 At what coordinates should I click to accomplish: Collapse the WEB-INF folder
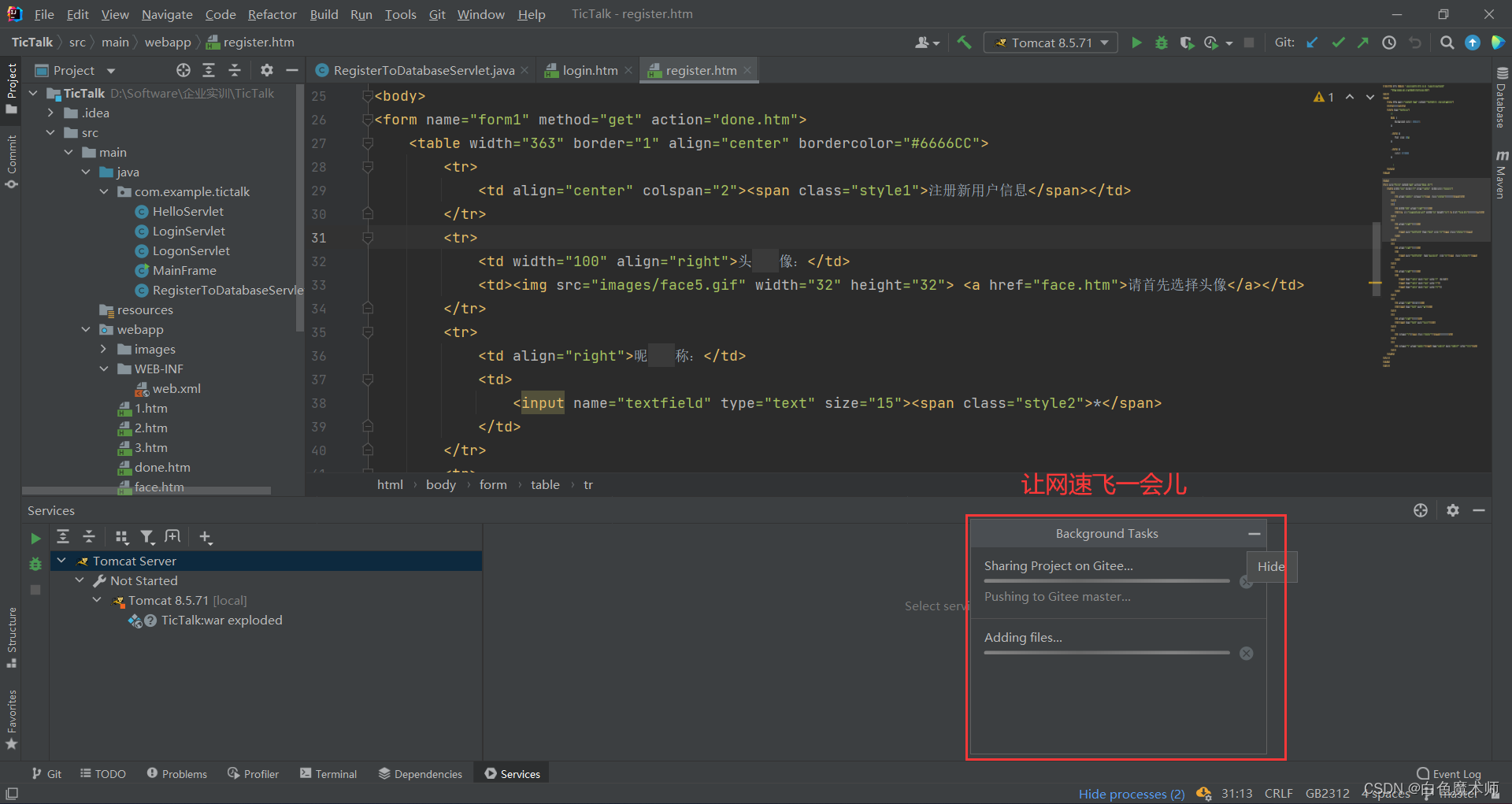pyautogui.click(x=104, y=369)
